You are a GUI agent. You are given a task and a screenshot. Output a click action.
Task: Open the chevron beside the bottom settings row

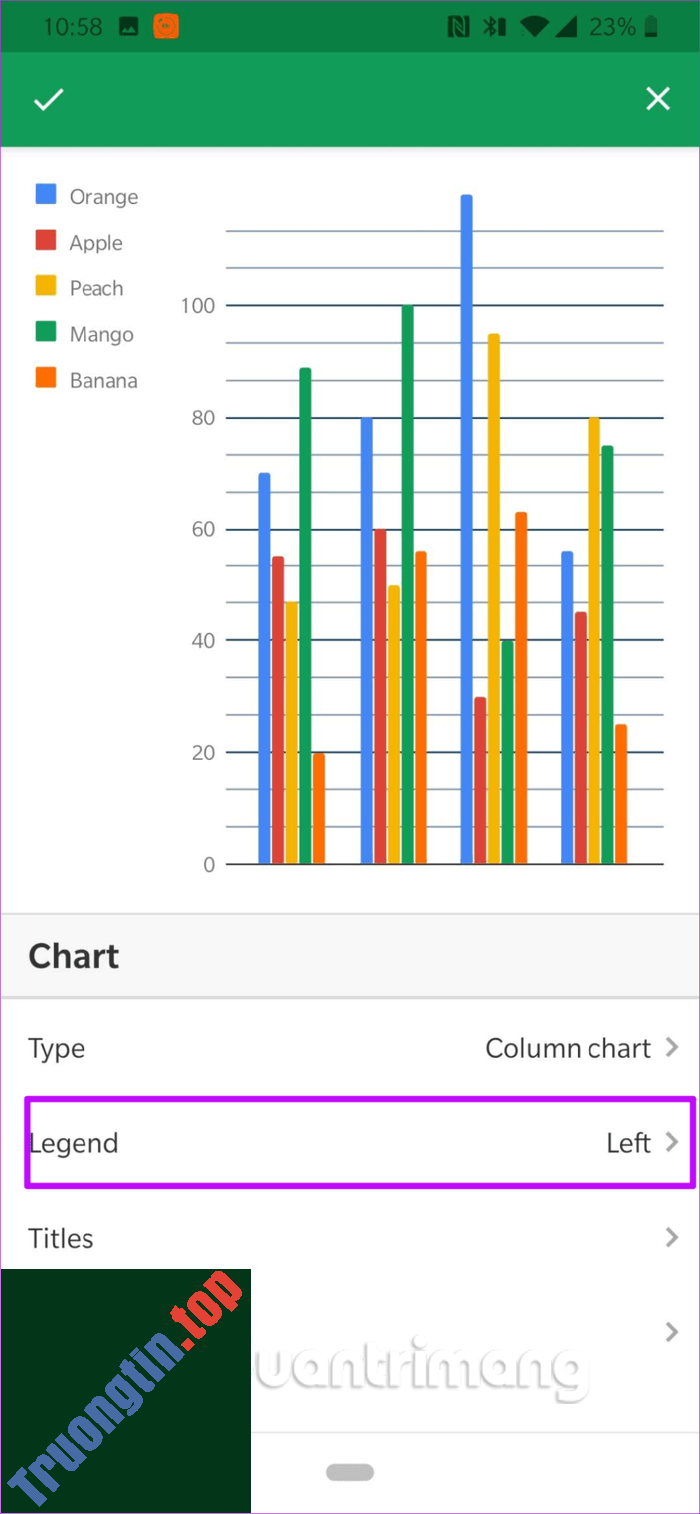pos(669,1331)
